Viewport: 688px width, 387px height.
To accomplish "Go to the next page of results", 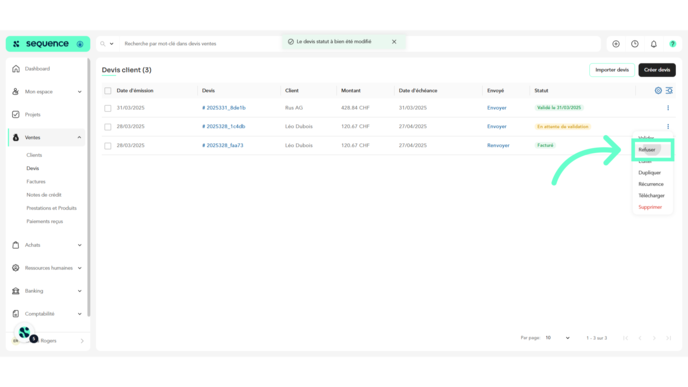I will pyautogui.click(x=654, y=338).
